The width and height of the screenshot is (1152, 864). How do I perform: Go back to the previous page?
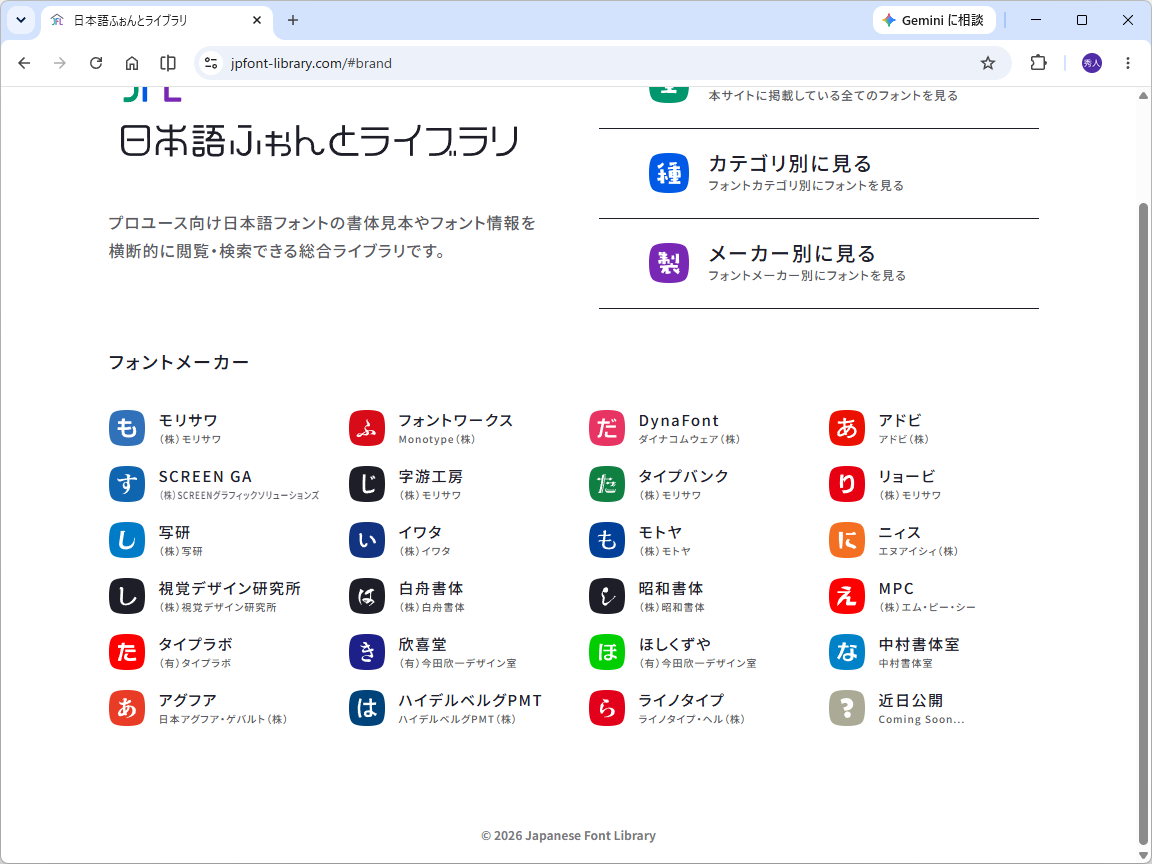coord(24,63)
